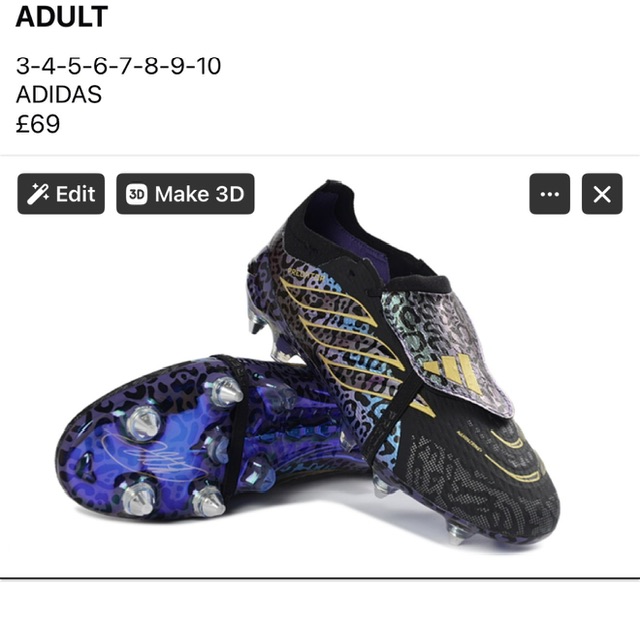Remove the photo with the X button

[602, 194]
